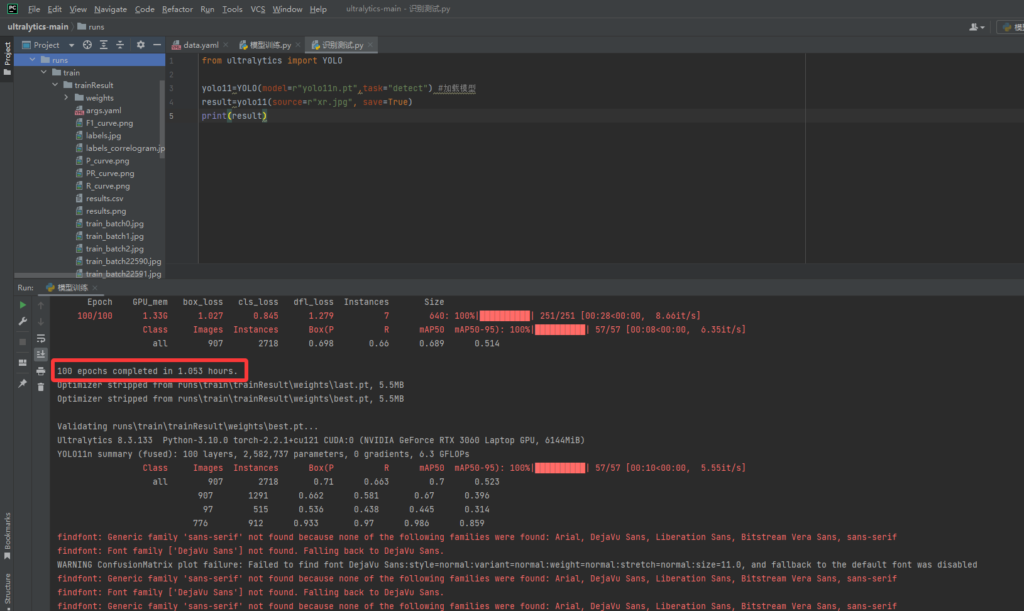Viewport: 1024px width, 611px height.
Task: Open the Navigate menu
Action: click(x=110, y=9)
